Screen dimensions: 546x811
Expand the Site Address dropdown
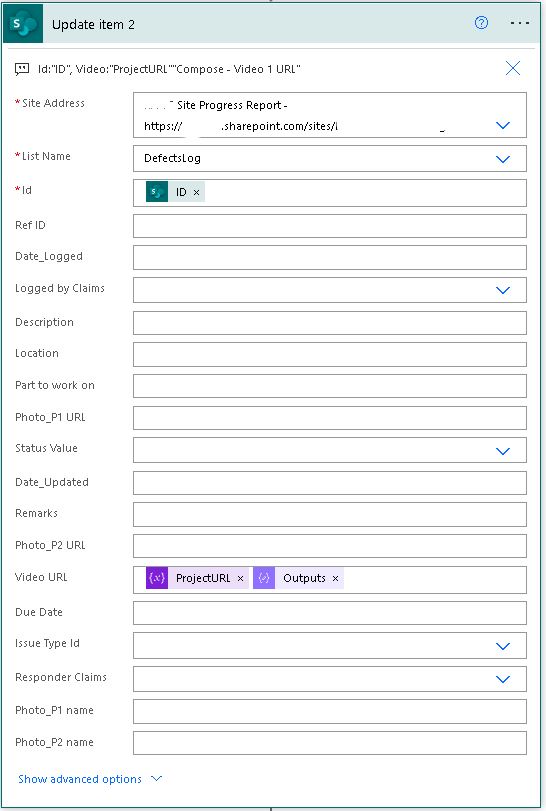[x=503, y=125]
